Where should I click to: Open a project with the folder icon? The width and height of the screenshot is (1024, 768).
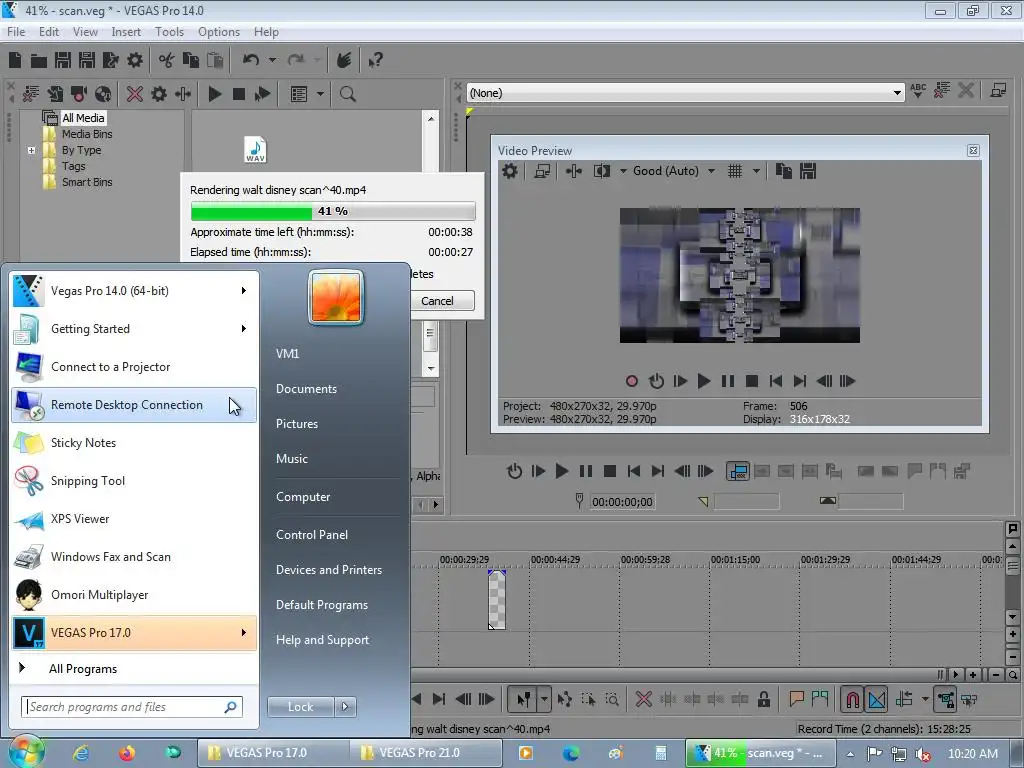[39, 61]
